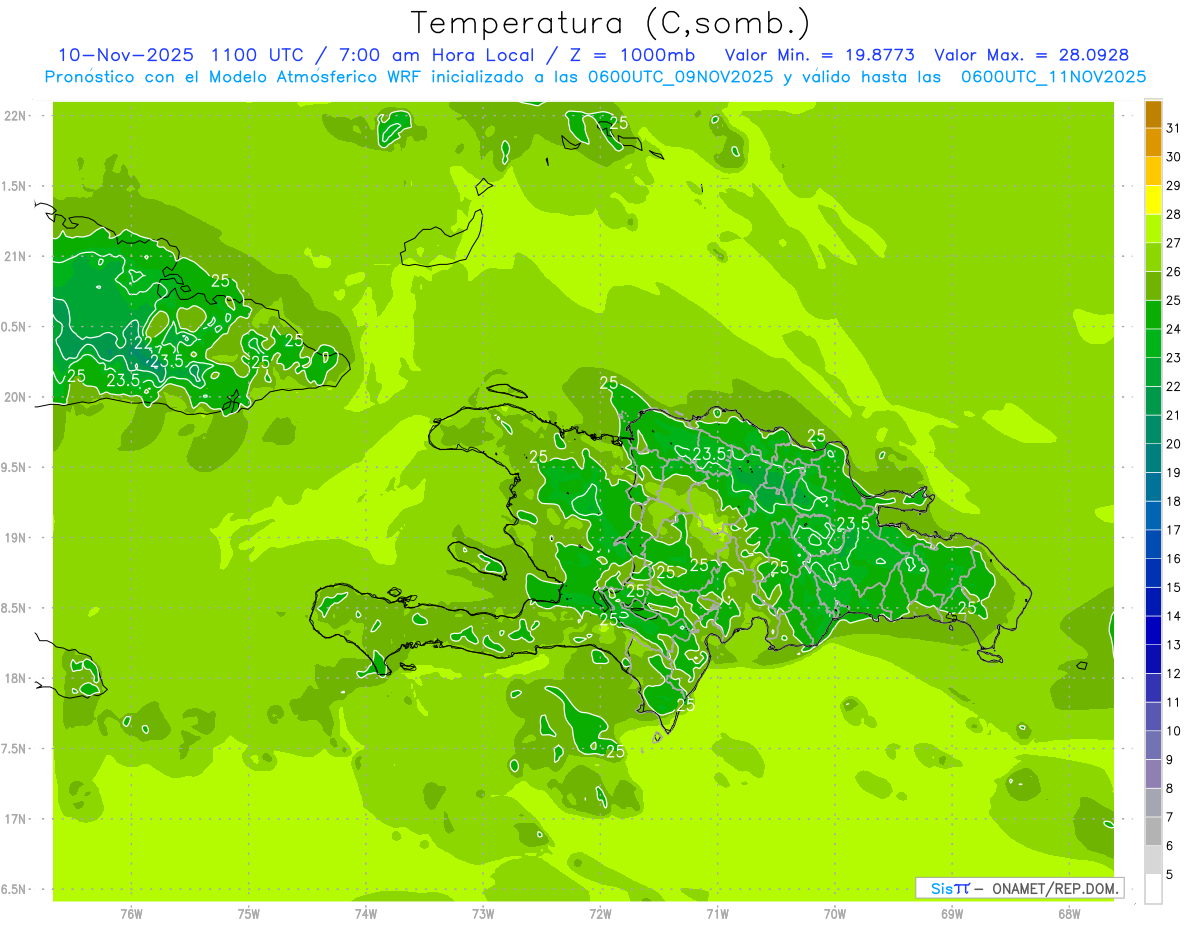Pick the dark blue swatch between 13 and 14

(1153, 630)
